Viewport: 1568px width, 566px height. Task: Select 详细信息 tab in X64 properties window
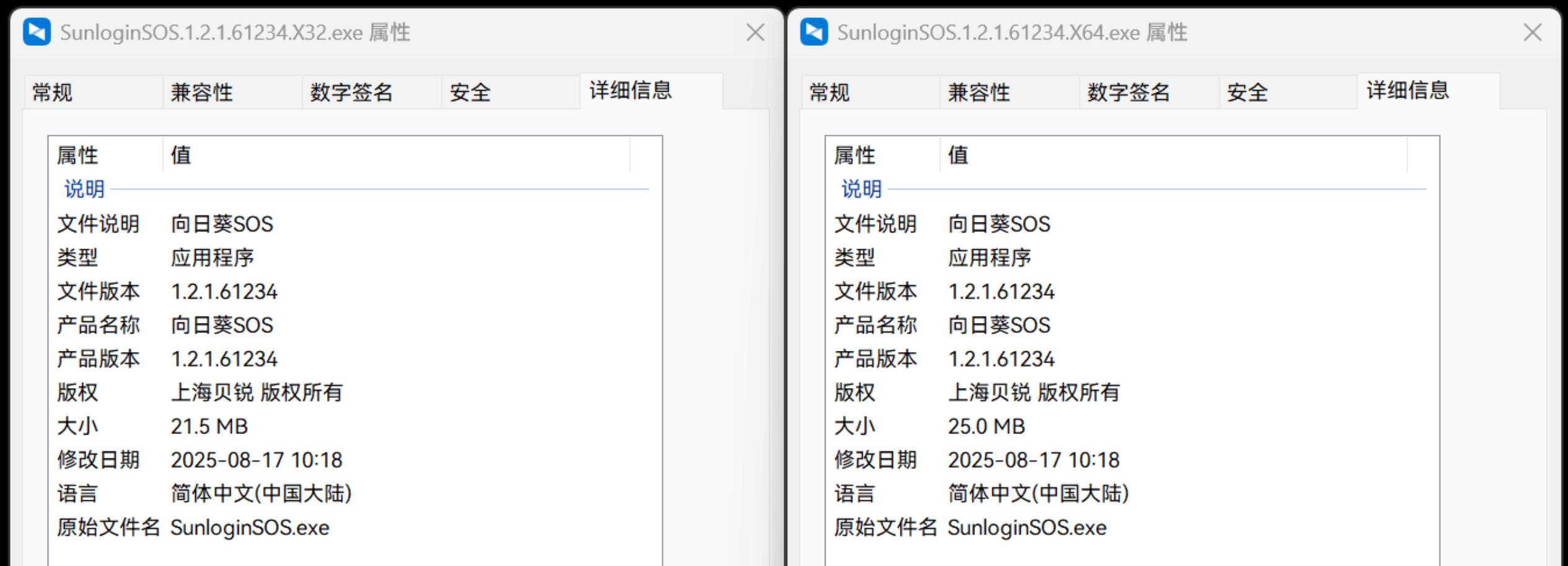(x=1429, y=91)
